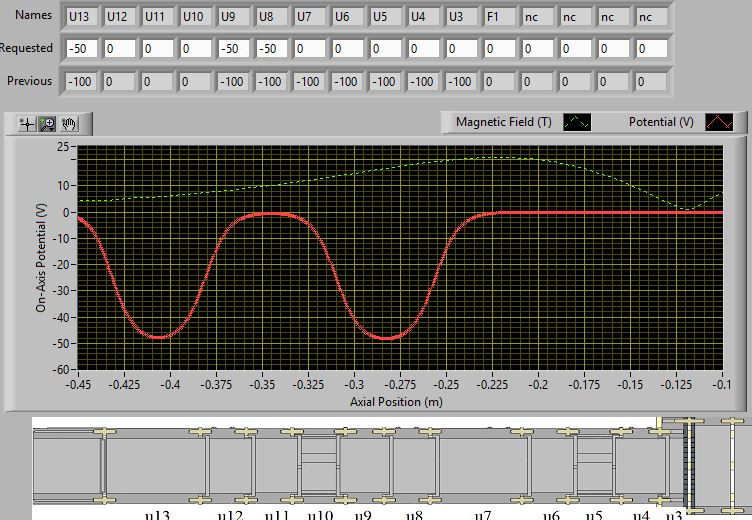The height and width of the screenshot is (520, 752).
Task: Select the U4 name cell
Action: (423, 17)
